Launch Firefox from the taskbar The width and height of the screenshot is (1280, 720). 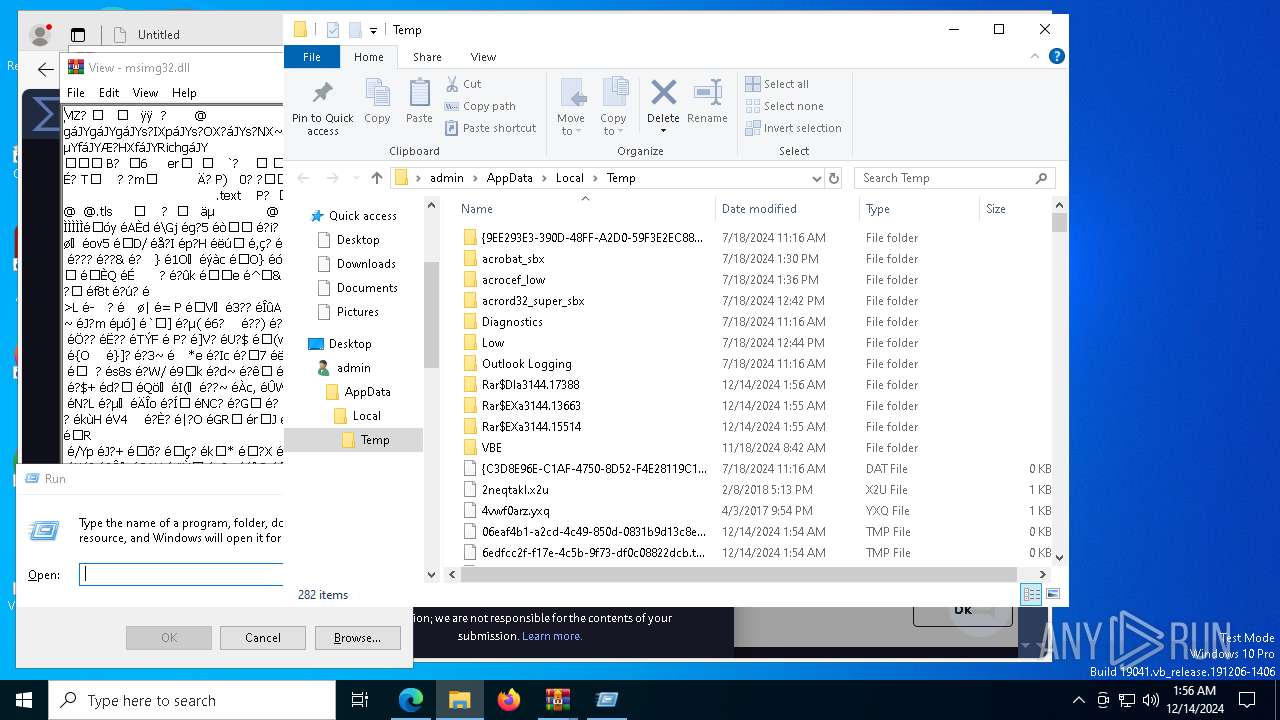click(509, 700)
